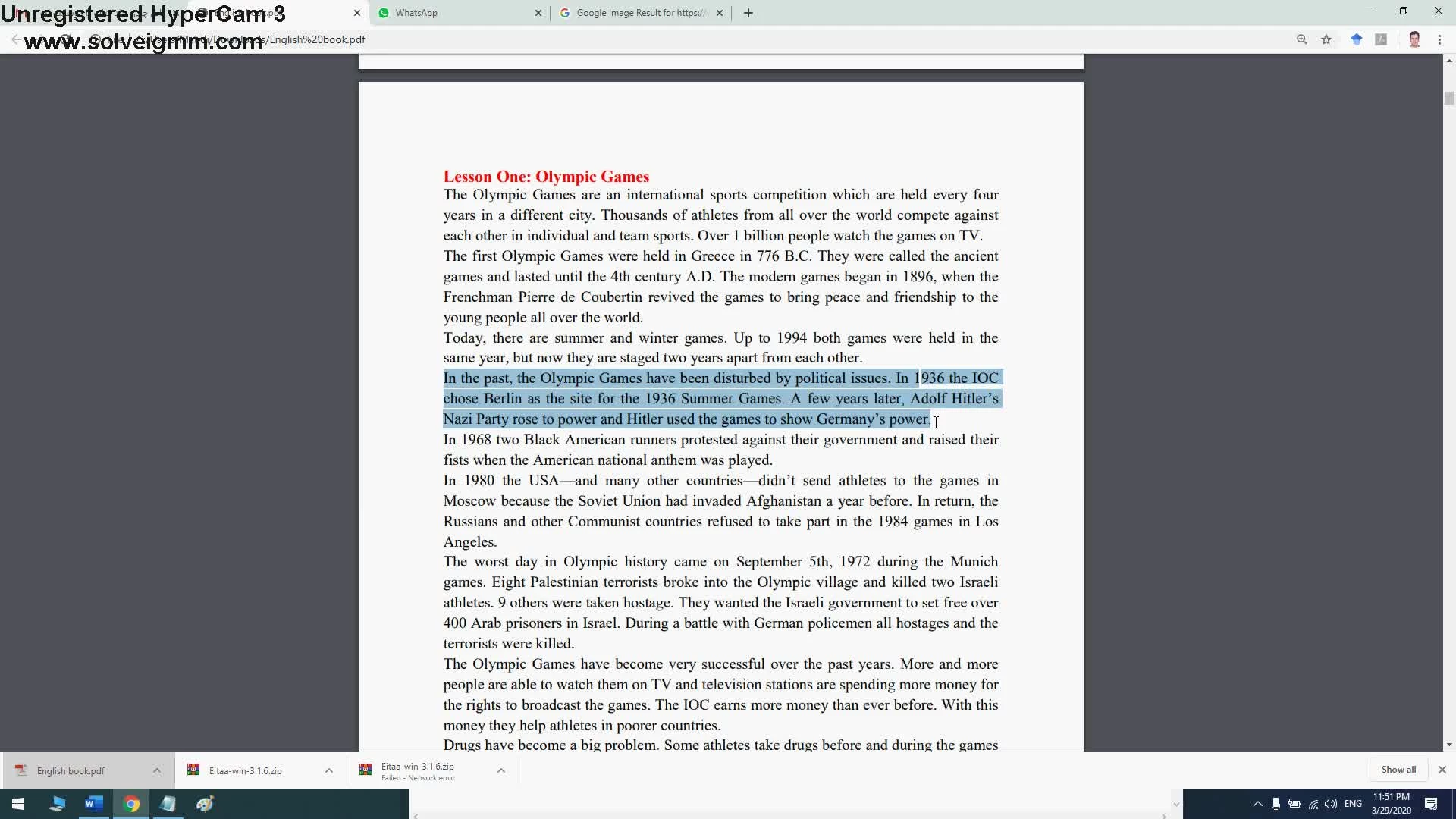The image size is (1456, 819).
Task: Expand options for failed Eitaa download
Action: click(500, 770)
